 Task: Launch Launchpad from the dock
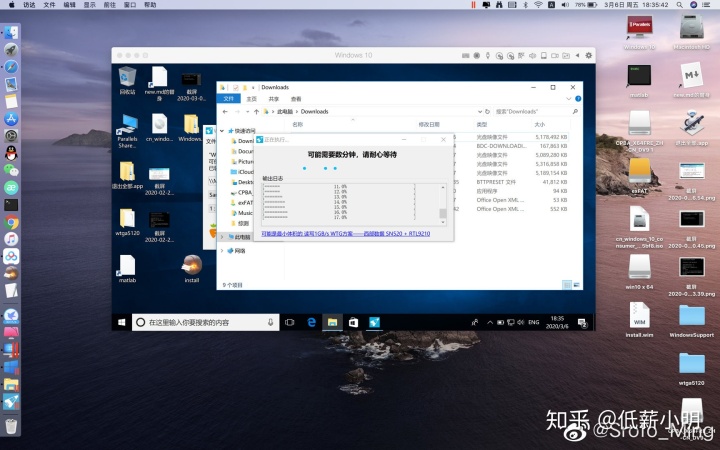coord(11,50)
